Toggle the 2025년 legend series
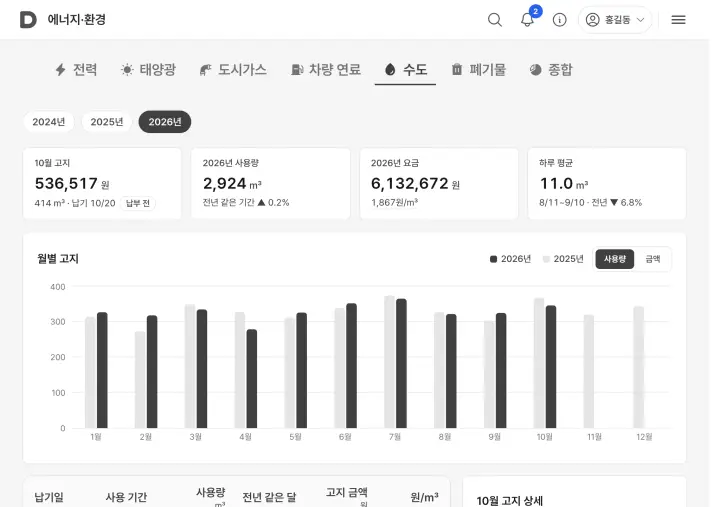The image size is (720, 507). click(x=563, y=259)
